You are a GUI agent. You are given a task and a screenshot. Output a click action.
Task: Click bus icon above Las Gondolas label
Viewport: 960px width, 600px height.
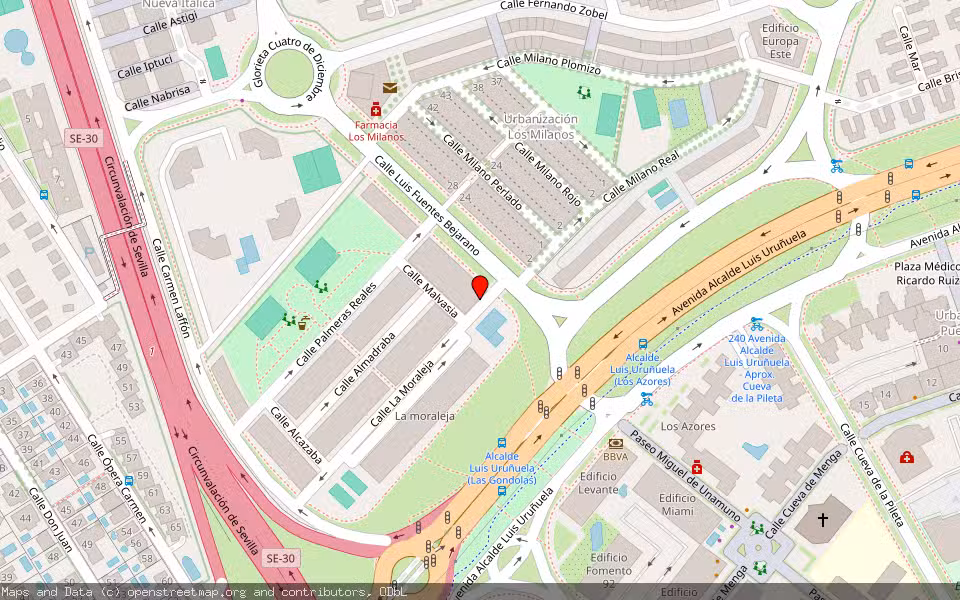(502, 443)
